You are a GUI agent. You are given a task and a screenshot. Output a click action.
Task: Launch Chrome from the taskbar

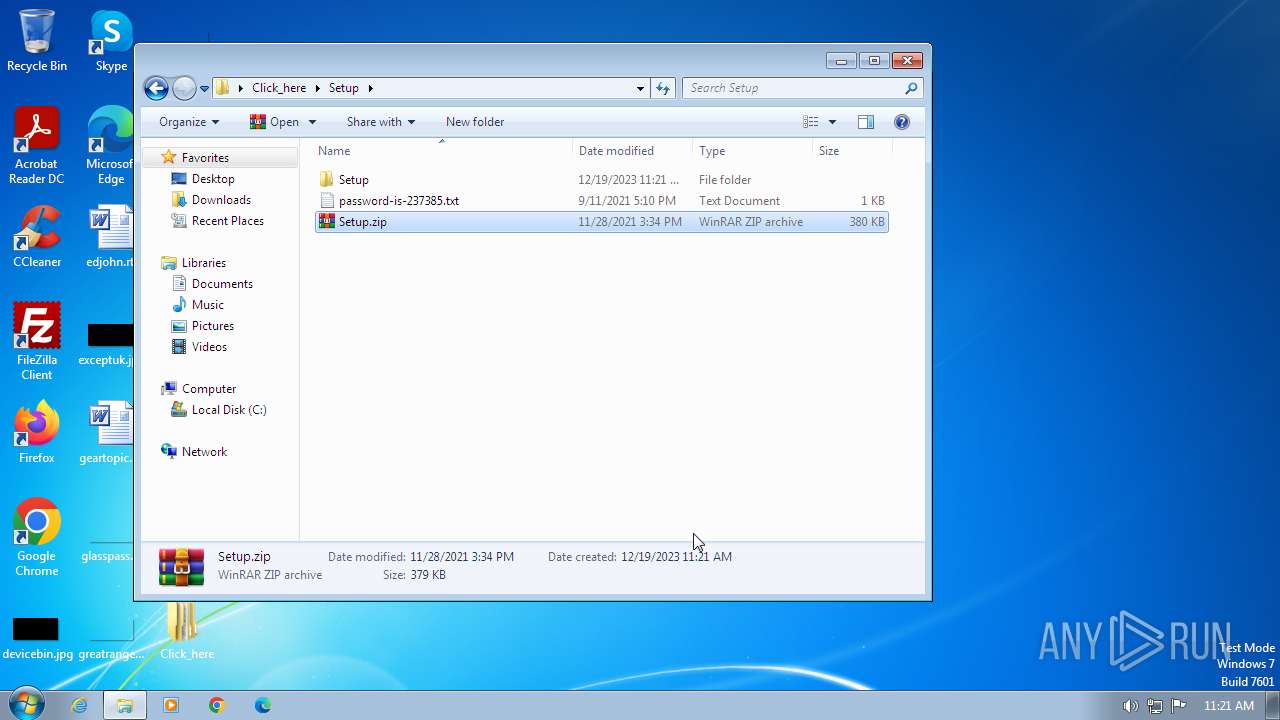tap(217, 705)
